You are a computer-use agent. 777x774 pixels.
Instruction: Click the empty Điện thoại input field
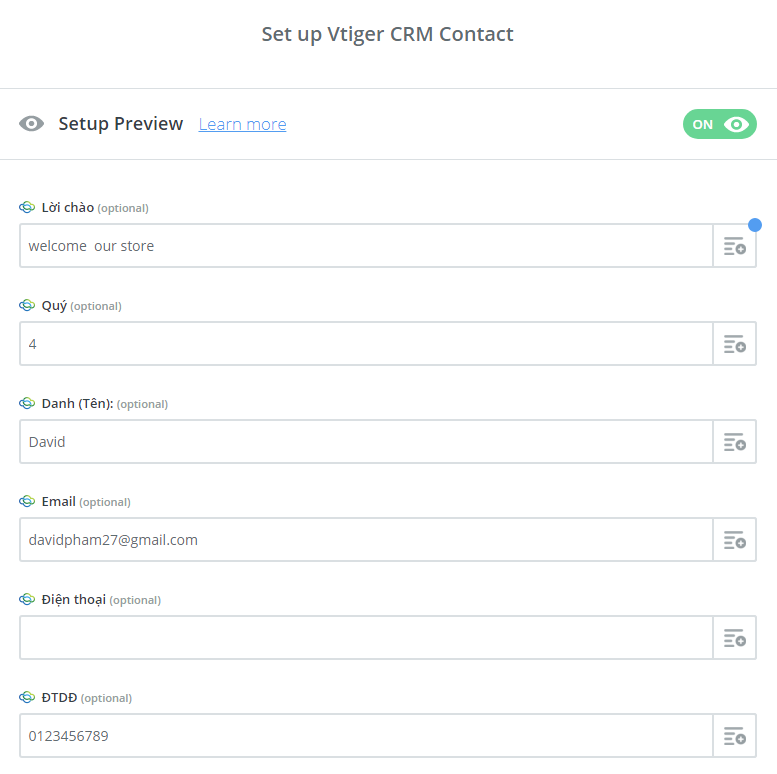coord(366,638)
